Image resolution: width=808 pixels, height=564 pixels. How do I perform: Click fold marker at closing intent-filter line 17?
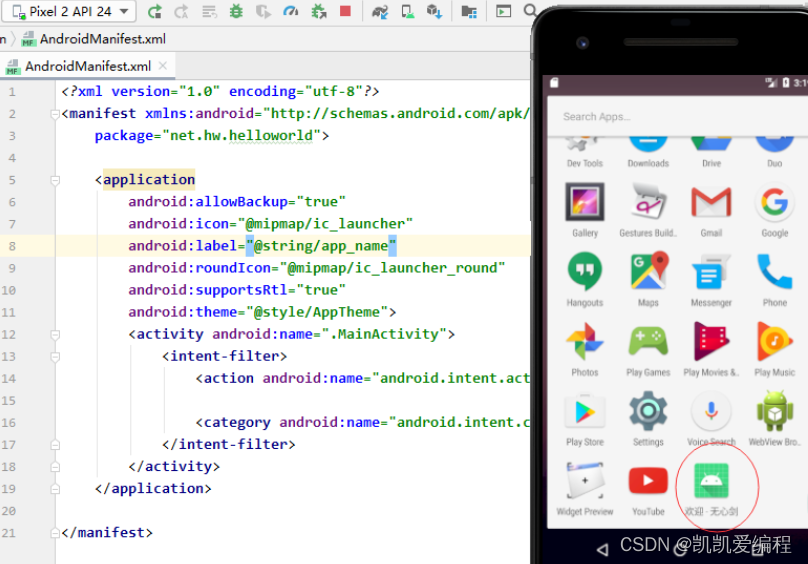[x=55, y=445]
